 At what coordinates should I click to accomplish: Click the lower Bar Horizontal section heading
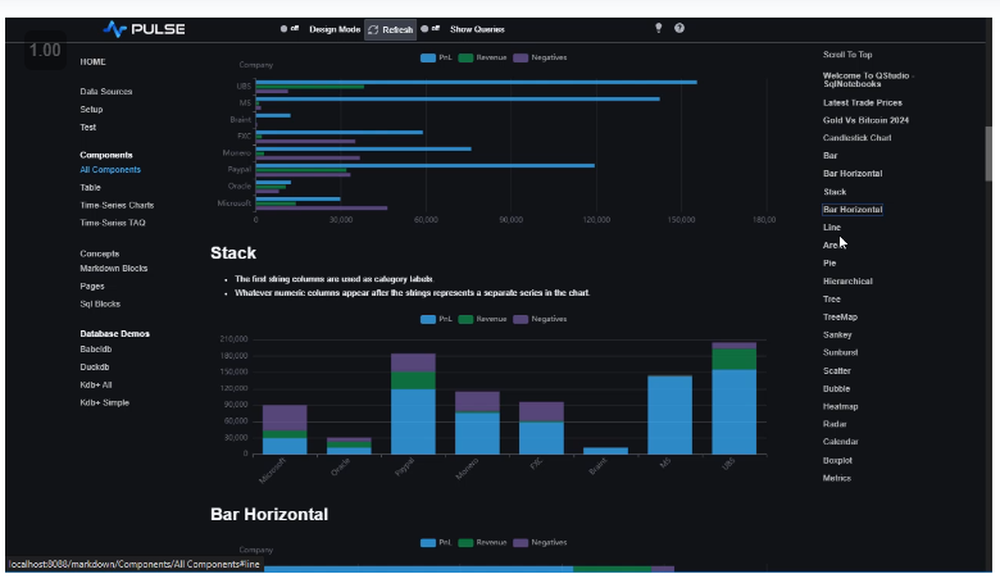click(x=269, y=514)
